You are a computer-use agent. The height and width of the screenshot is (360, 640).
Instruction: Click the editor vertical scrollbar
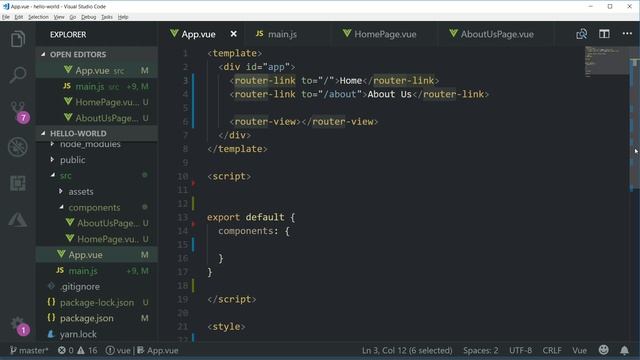[x=635, y=124]
